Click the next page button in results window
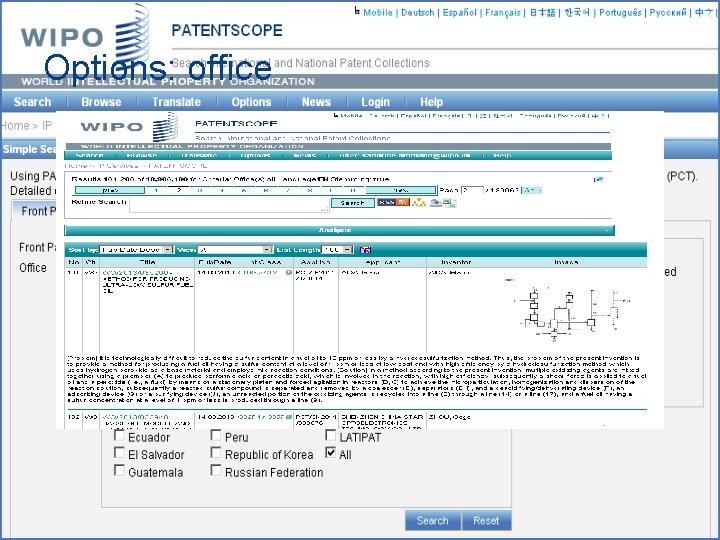The image size is (720, 540). pyautogui.click(x=401, y=190)
